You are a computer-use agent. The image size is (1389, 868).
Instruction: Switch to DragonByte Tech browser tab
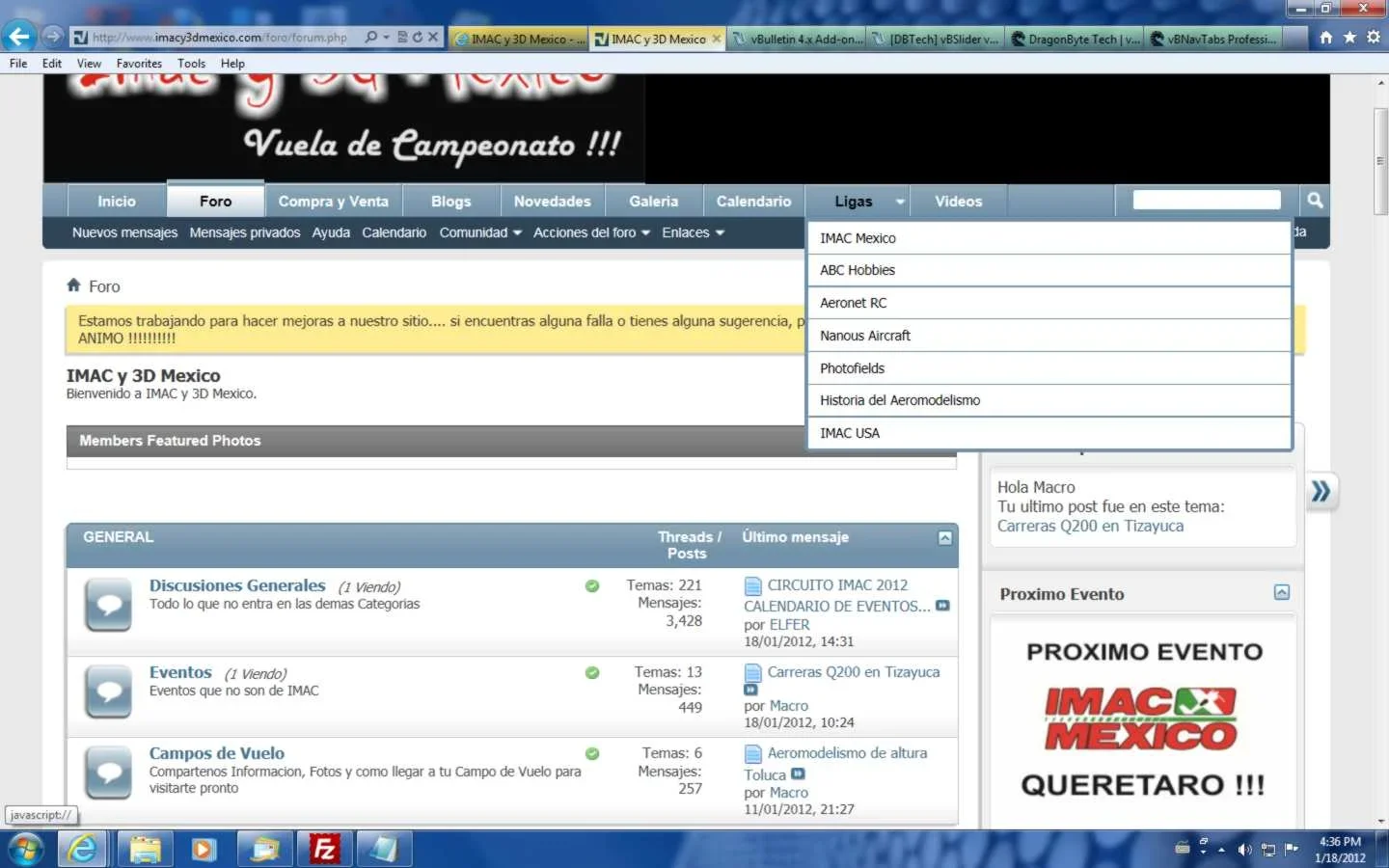pos(1076,39)
